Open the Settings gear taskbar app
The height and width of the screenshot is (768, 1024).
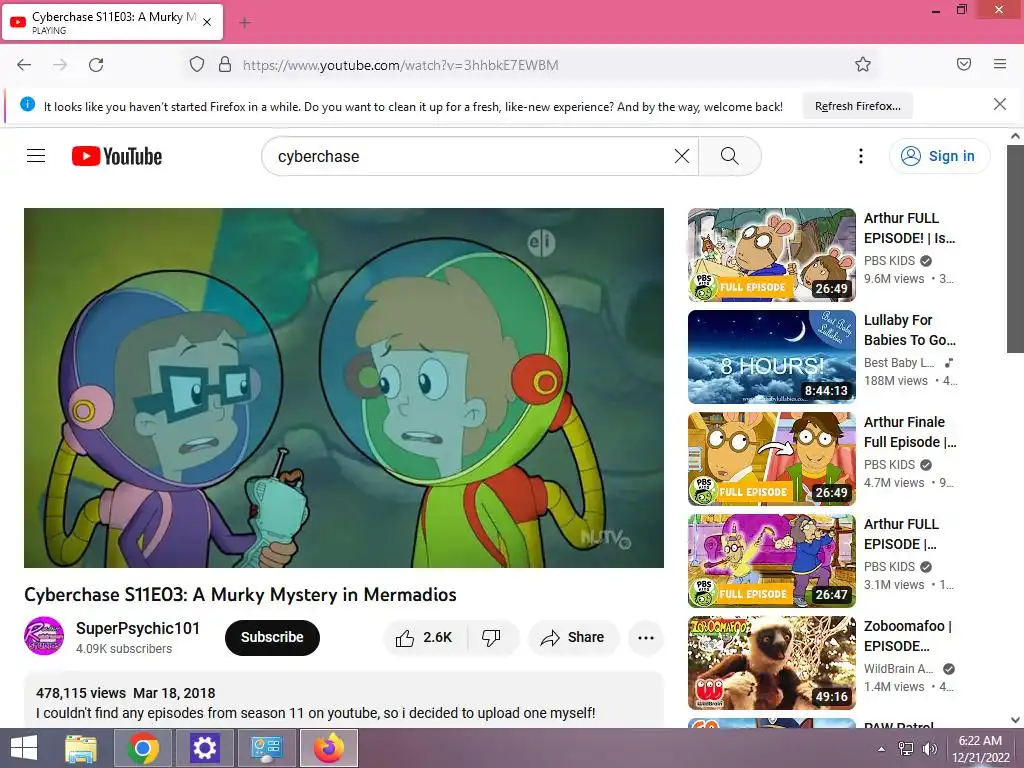pos(204,748)
